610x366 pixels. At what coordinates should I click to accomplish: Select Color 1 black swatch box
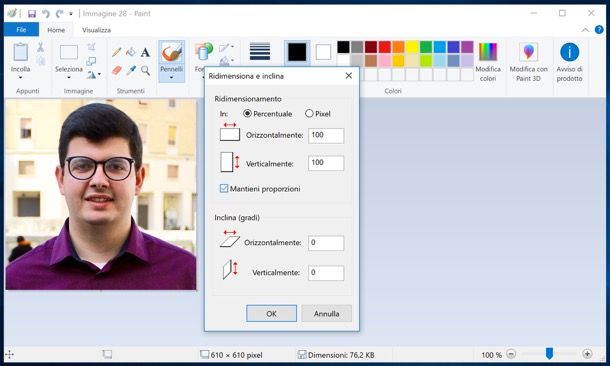(297, 52)
